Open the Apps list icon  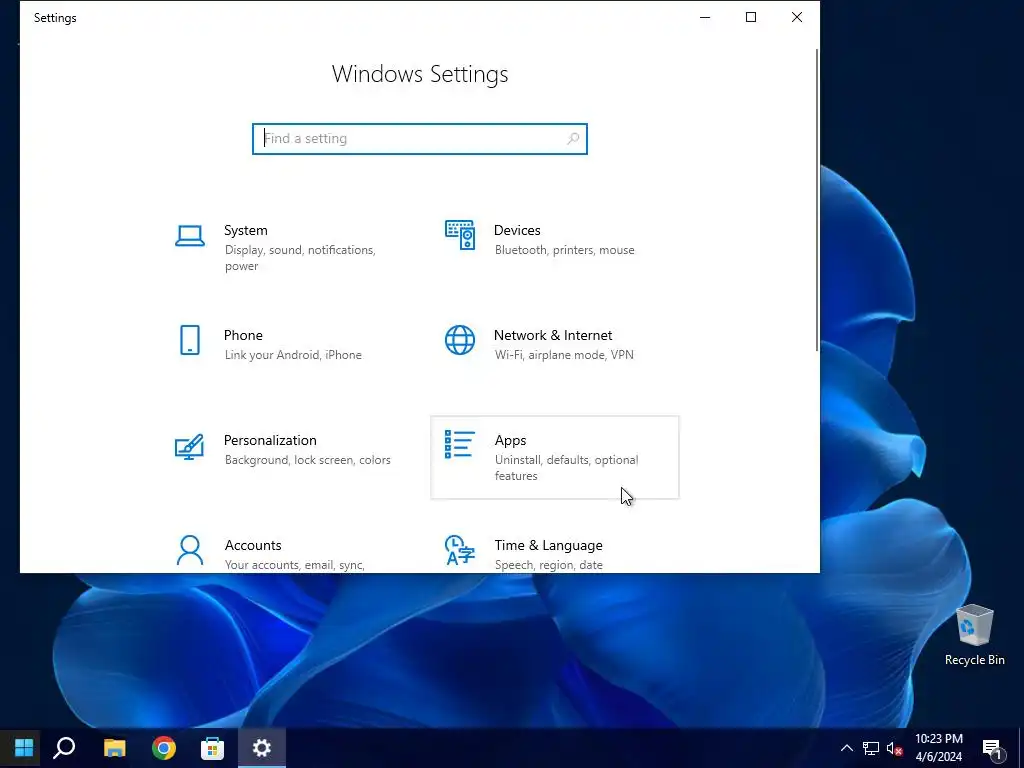click(460, 444)
